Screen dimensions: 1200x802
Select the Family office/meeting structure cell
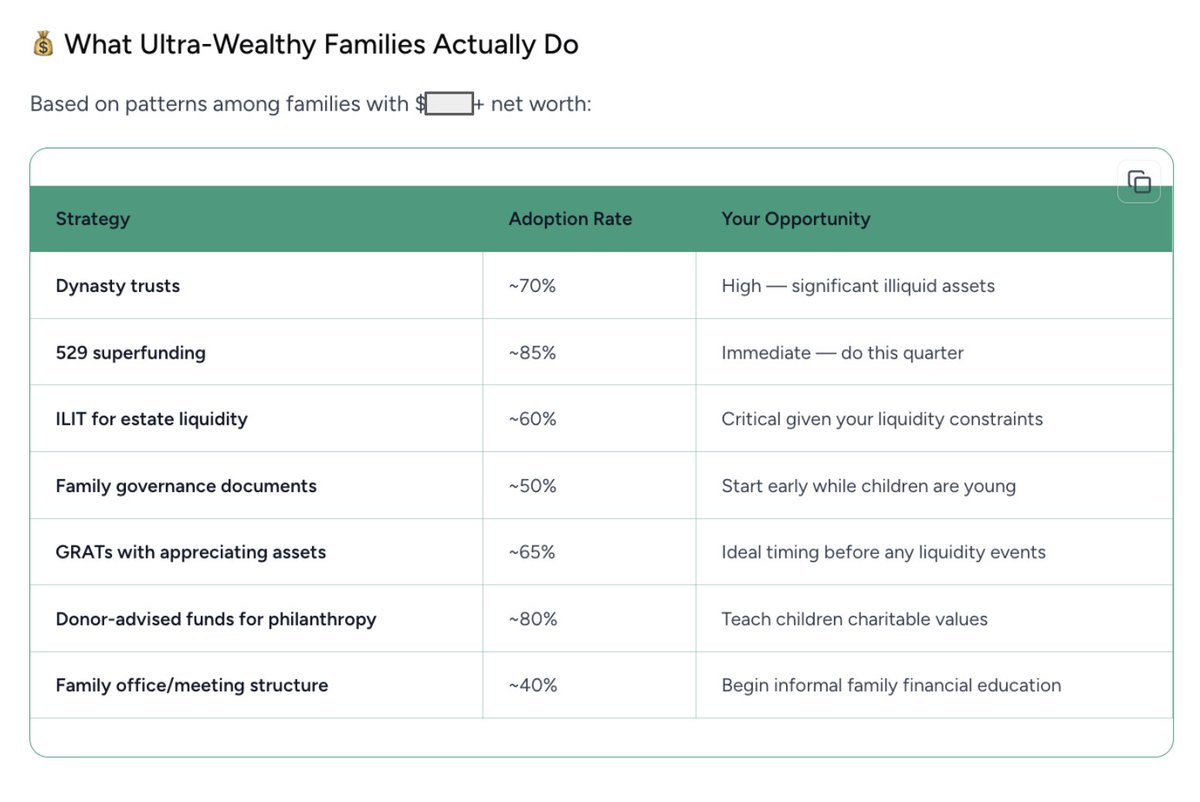tap(192, 685)
